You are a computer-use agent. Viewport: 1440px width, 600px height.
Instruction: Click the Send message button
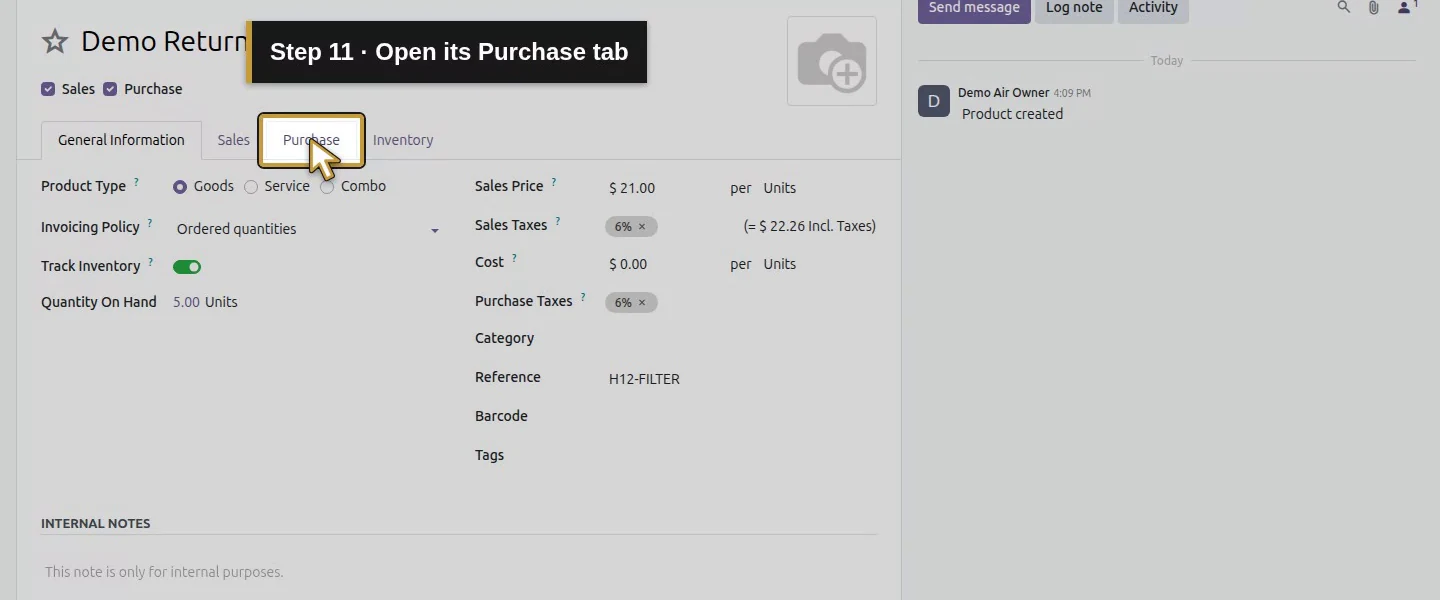click(x=974, y=8)
